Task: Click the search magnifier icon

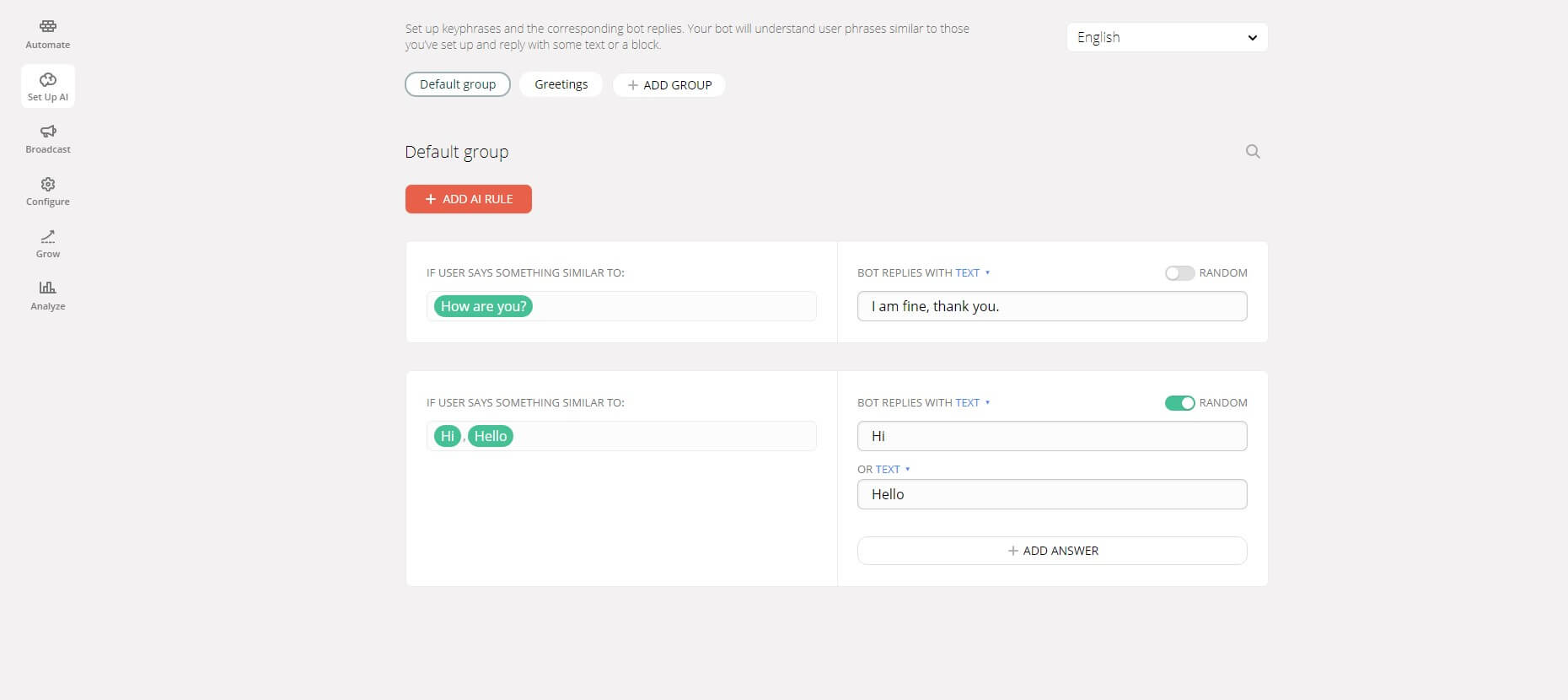Action: [1253, 152]
